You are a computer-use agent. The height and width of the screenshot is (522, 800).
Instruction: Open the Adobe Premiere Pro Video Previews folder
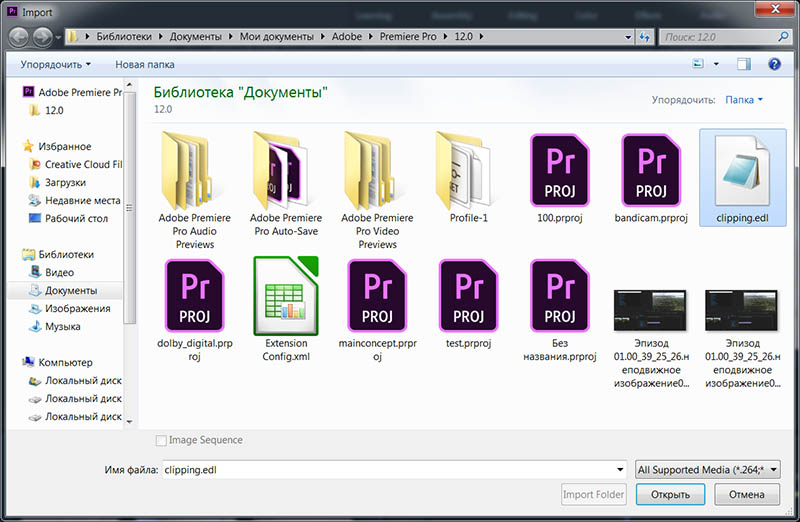click(377, 191)
